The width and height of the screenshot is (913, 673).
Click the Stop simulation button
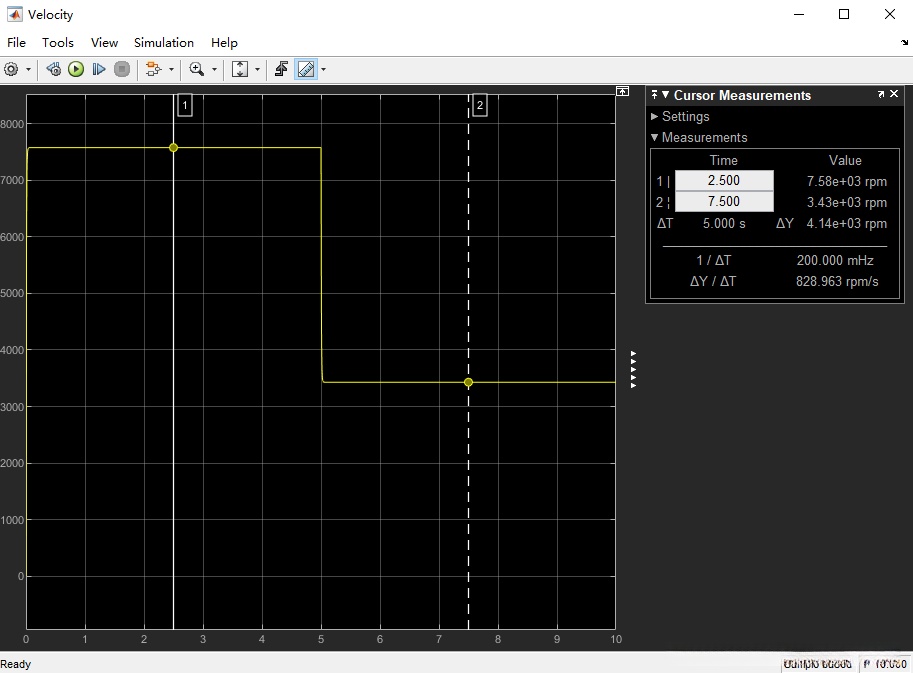tap(122, 69)
